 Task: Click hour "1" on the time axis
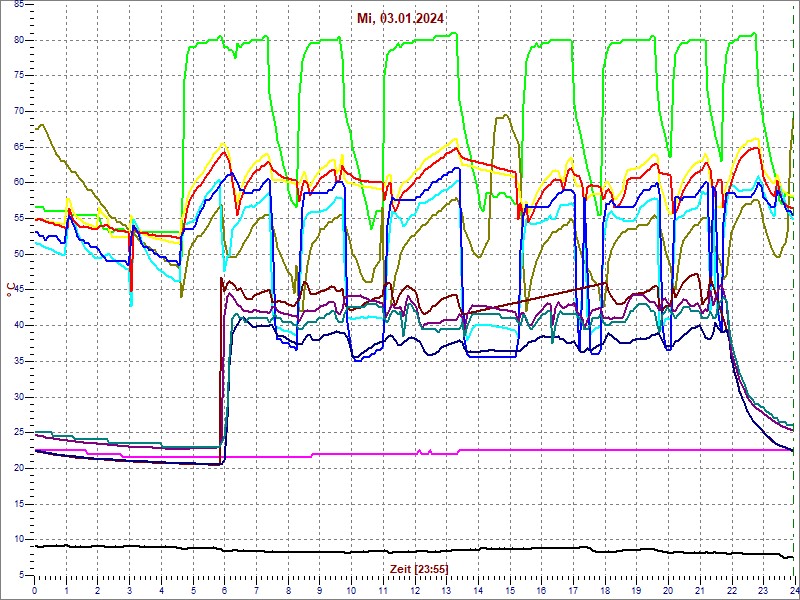click(x=66, y=588)
